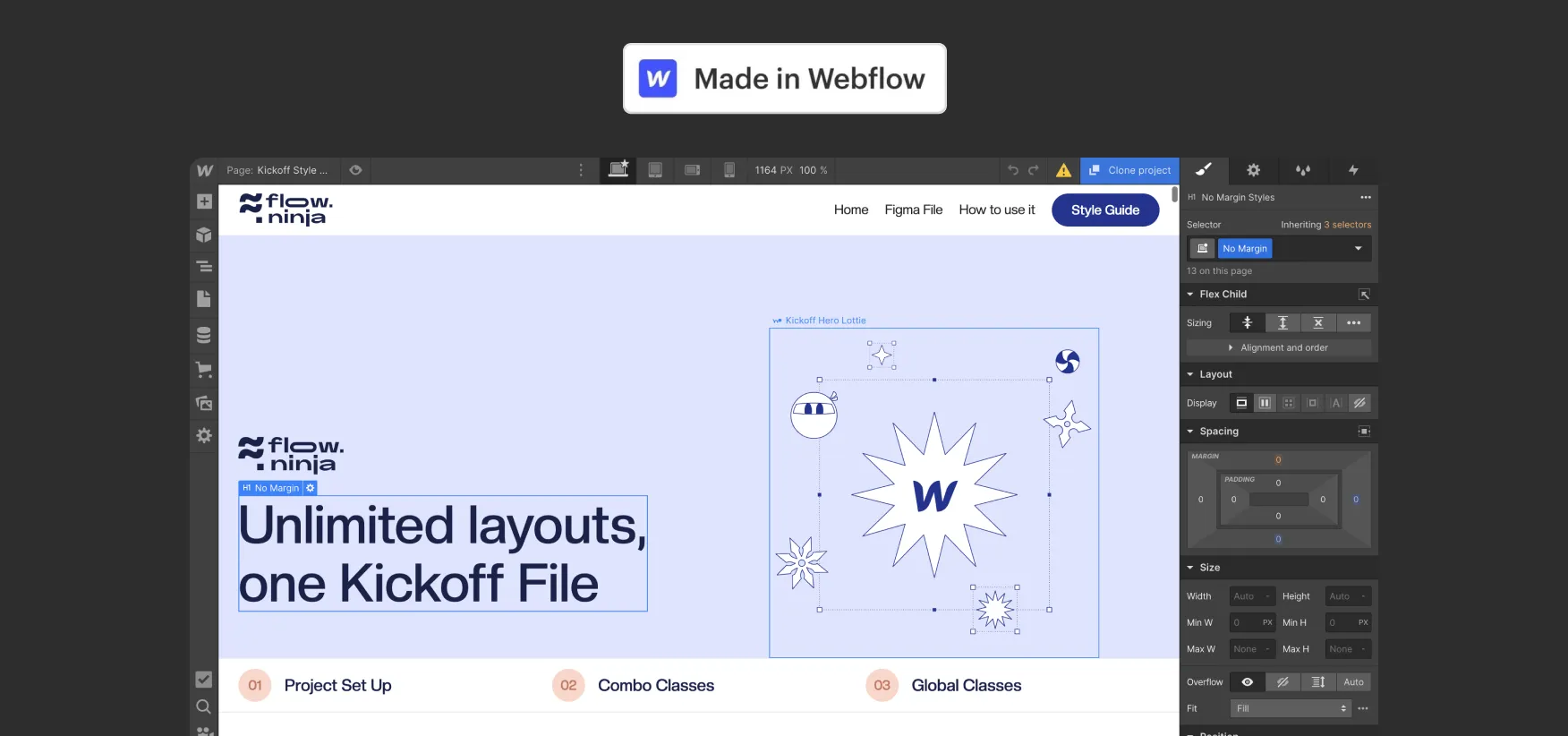Set sizing to grow if possible
Image resolution: width=1568 pixels, height=736 pixels.
tap(1283, 322)
